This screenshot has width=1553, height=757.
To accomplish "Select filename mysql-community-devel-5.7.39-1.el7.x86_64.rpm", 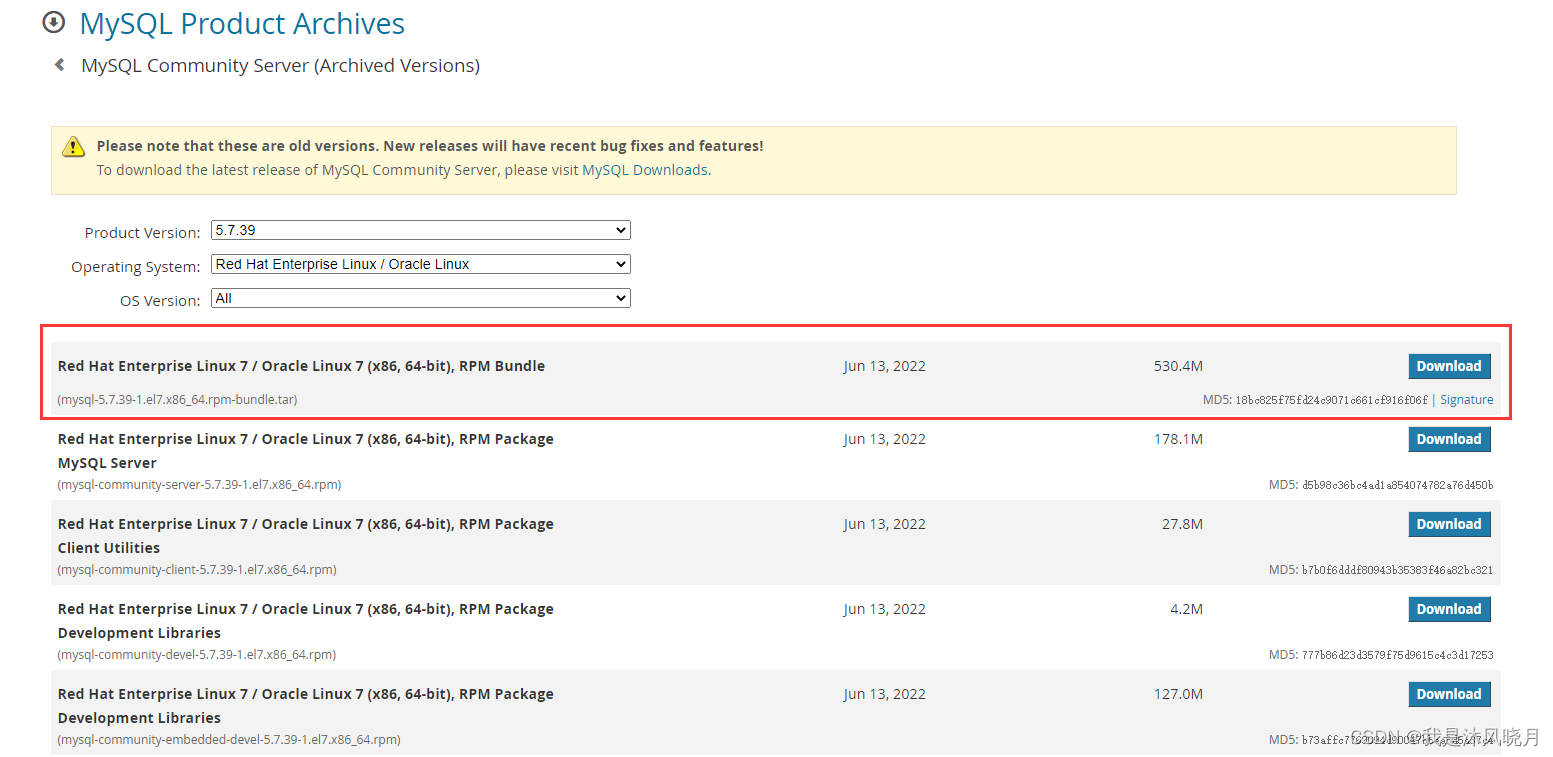I will (196, 655).
